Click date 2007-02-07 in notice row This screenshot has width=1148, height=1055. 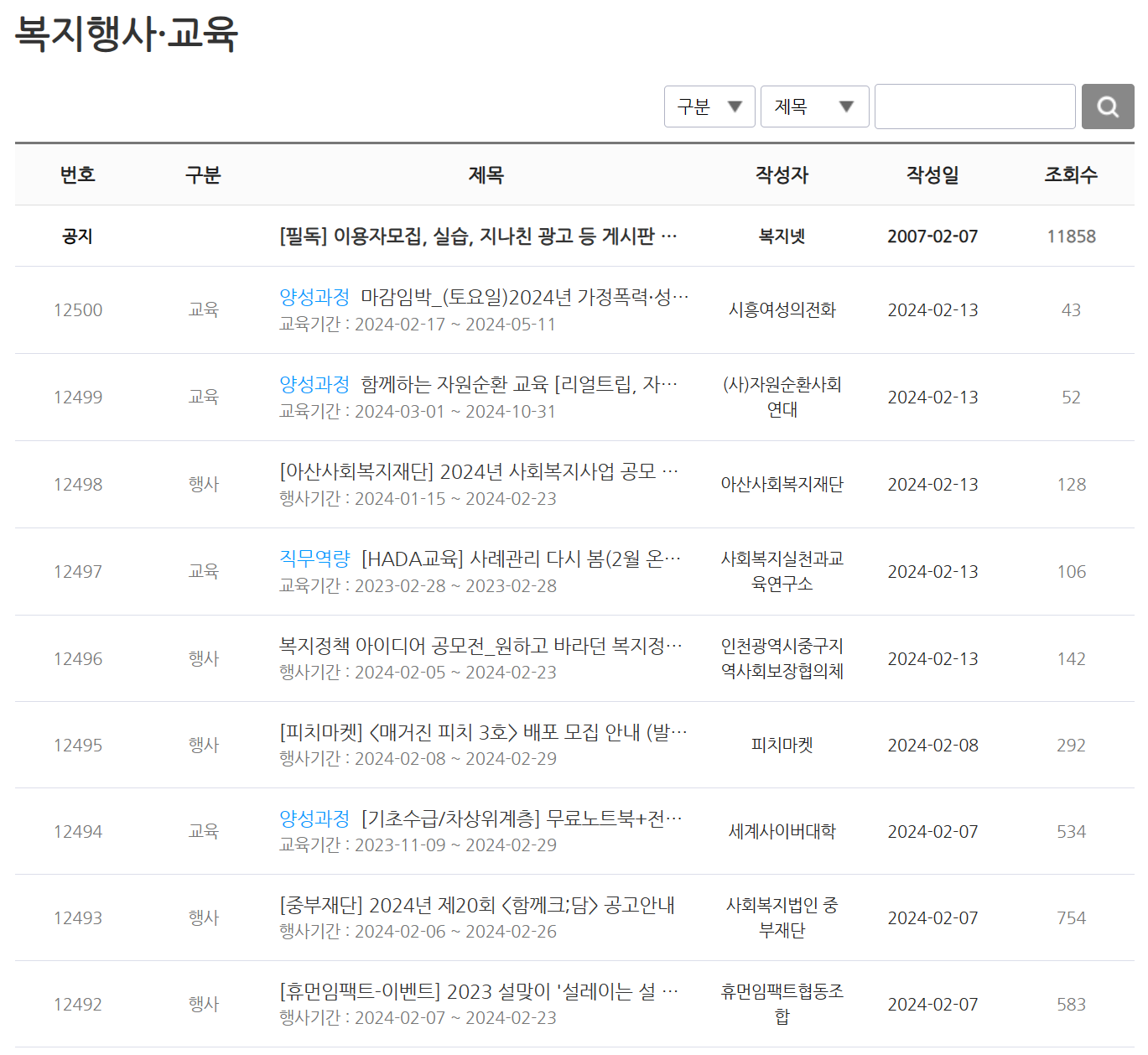pyautogui.click(x=932, y=236)
